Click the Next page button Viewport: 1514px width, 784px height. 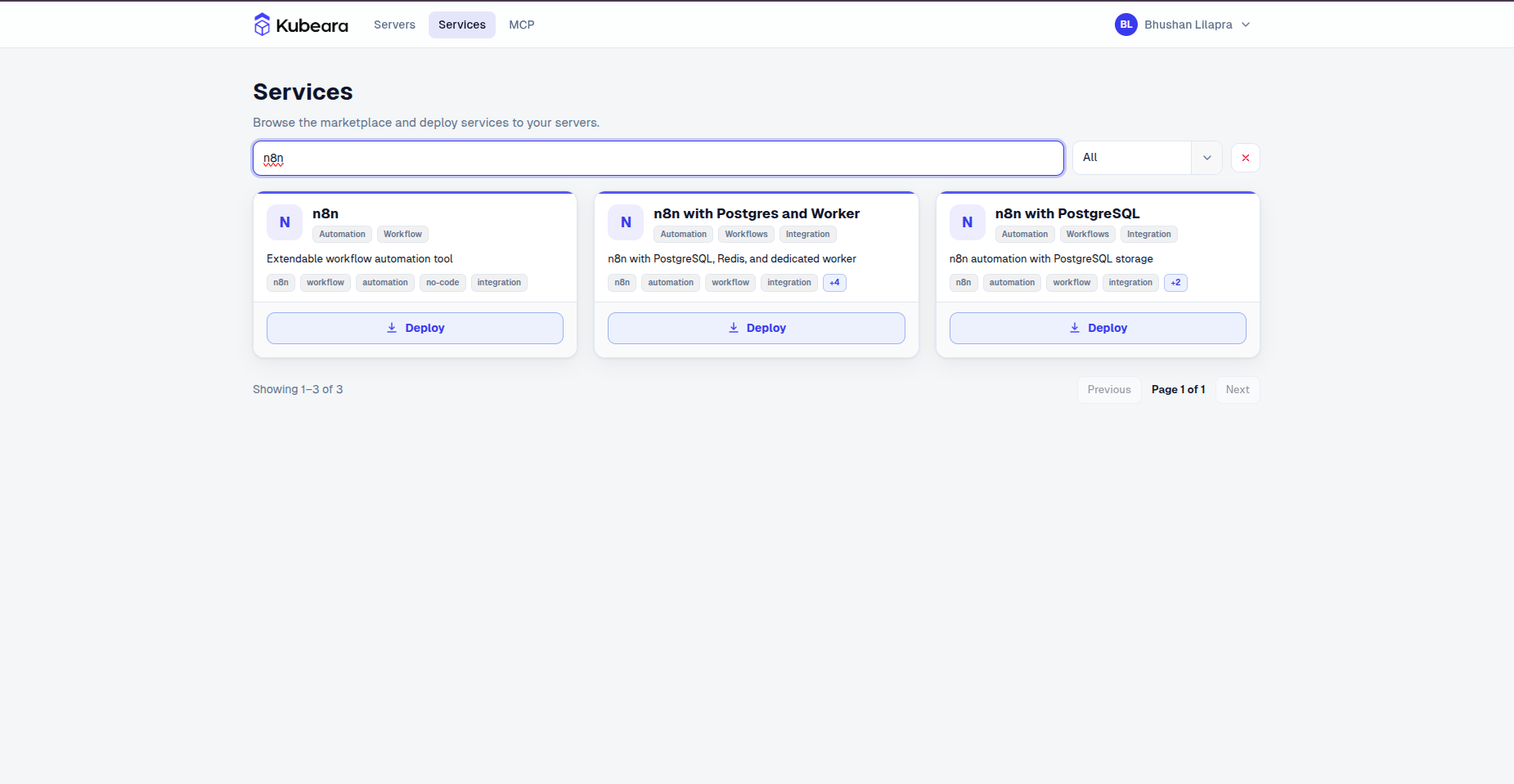click(x=1238, y=390)
